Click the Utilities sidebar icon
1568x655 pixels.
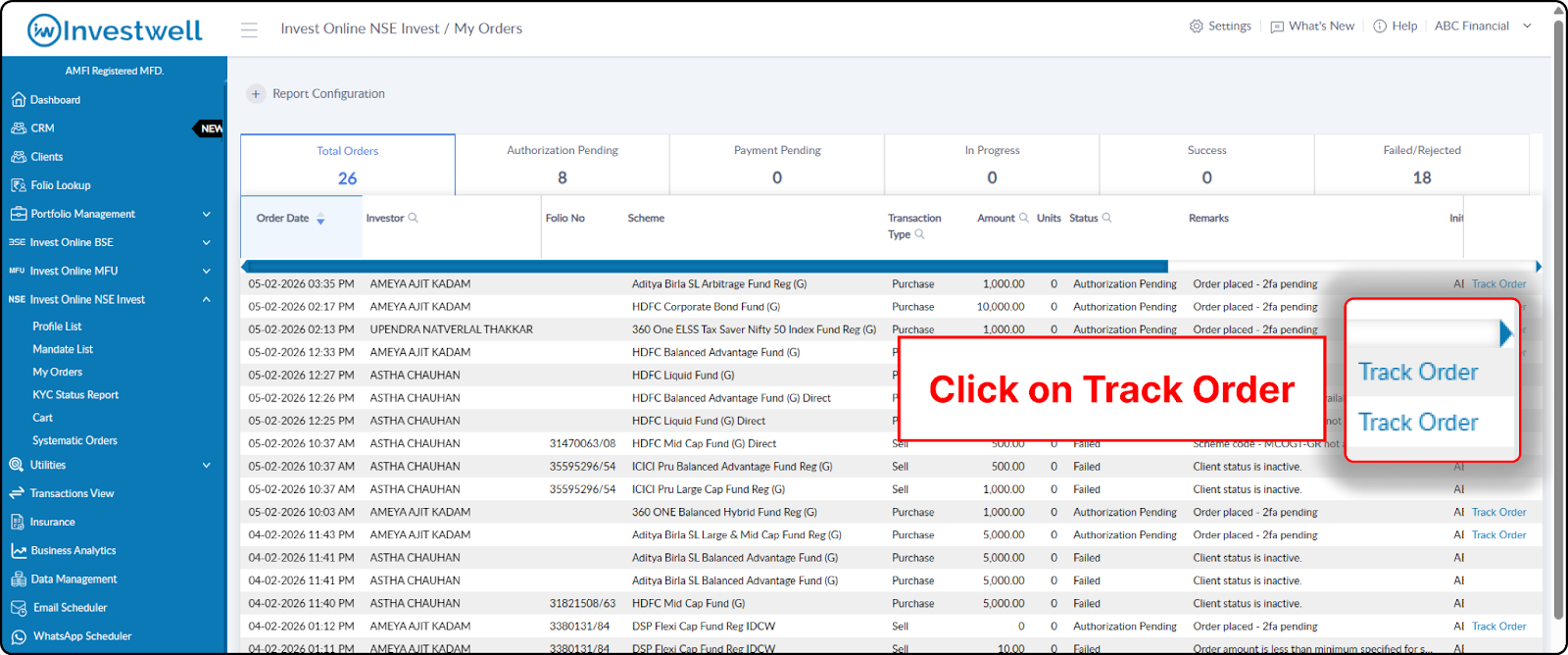[17, 465]
